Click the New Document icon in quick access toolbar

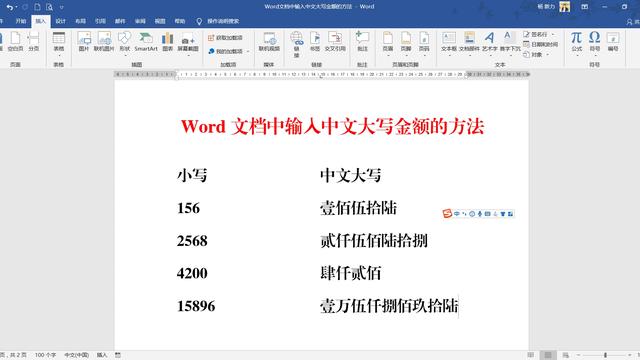pos(37,7)
